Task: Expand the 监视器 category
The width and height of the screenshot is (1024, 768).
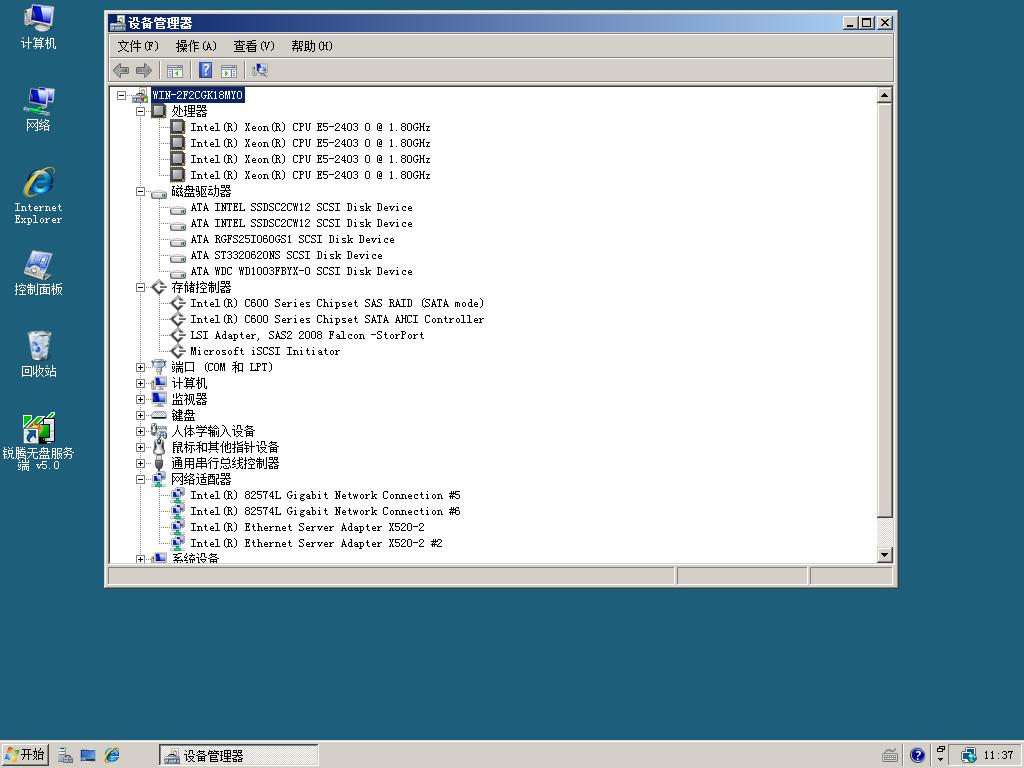Action: click(x=140, y=399)
